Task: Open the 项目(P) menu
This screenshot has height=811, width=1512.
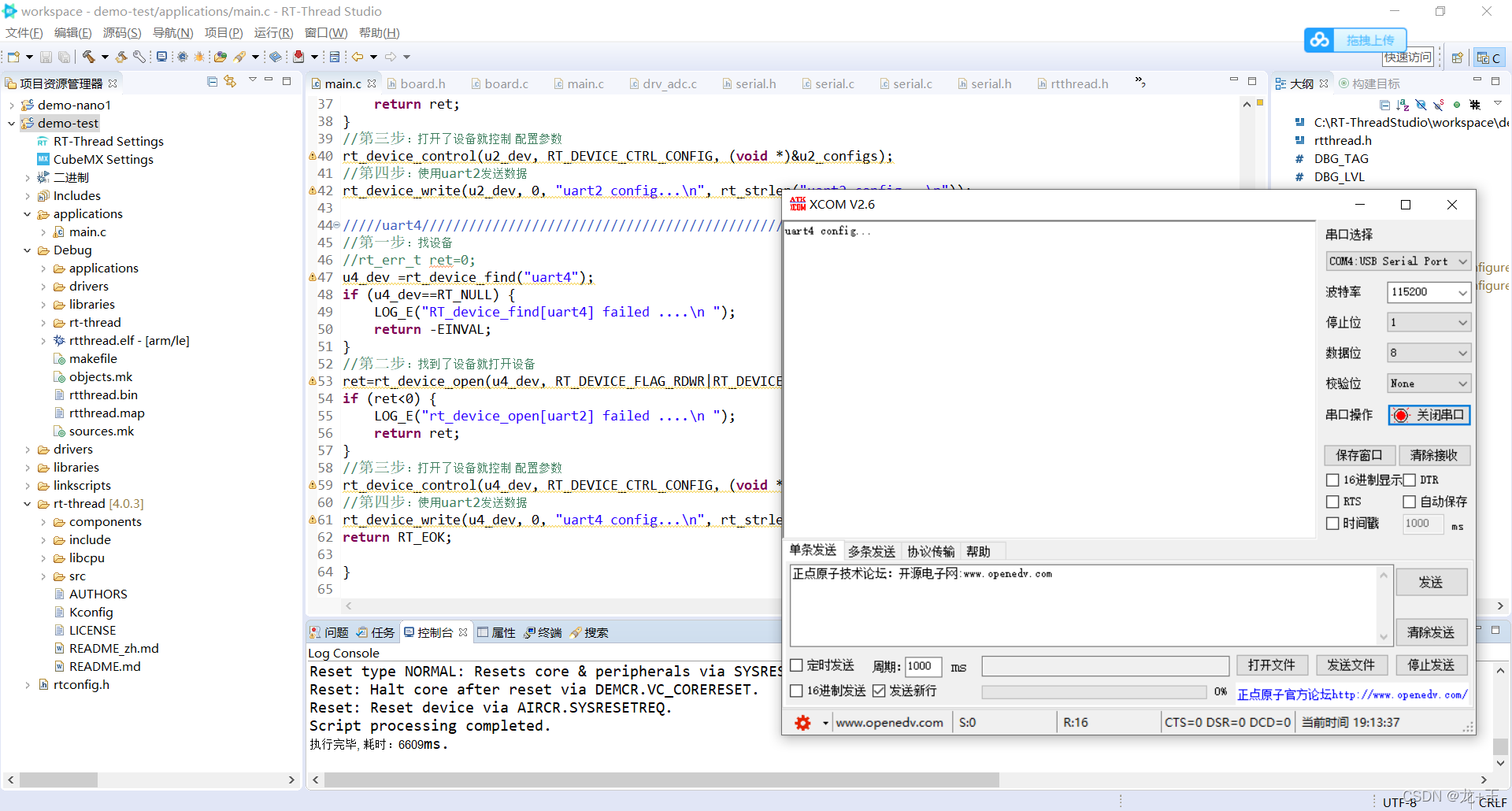Action: pyautogui.click(x=224, y=33)
